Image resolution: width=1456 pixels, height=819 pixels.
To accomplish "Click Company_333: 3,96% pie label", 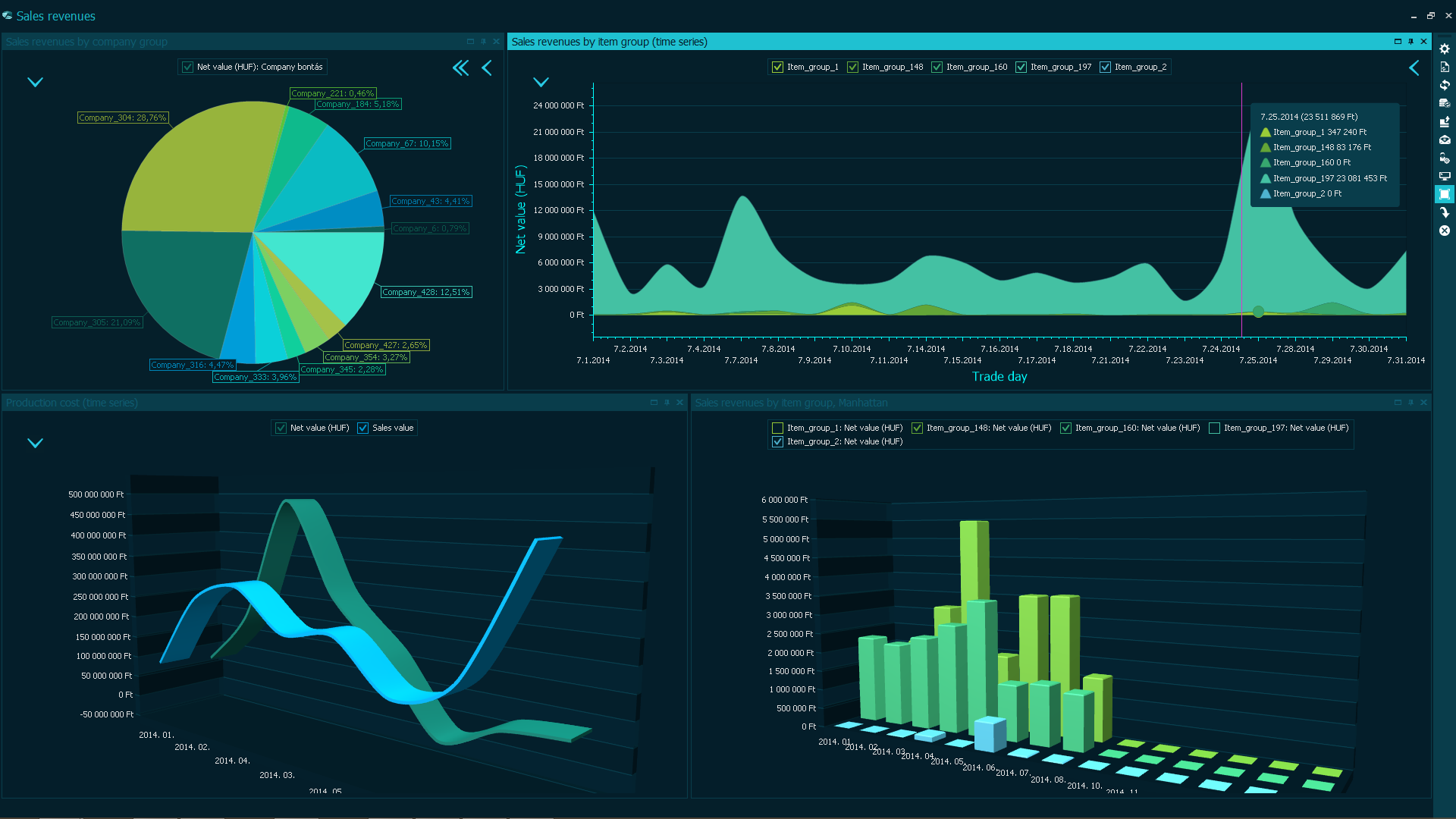I will coord(256,377).
